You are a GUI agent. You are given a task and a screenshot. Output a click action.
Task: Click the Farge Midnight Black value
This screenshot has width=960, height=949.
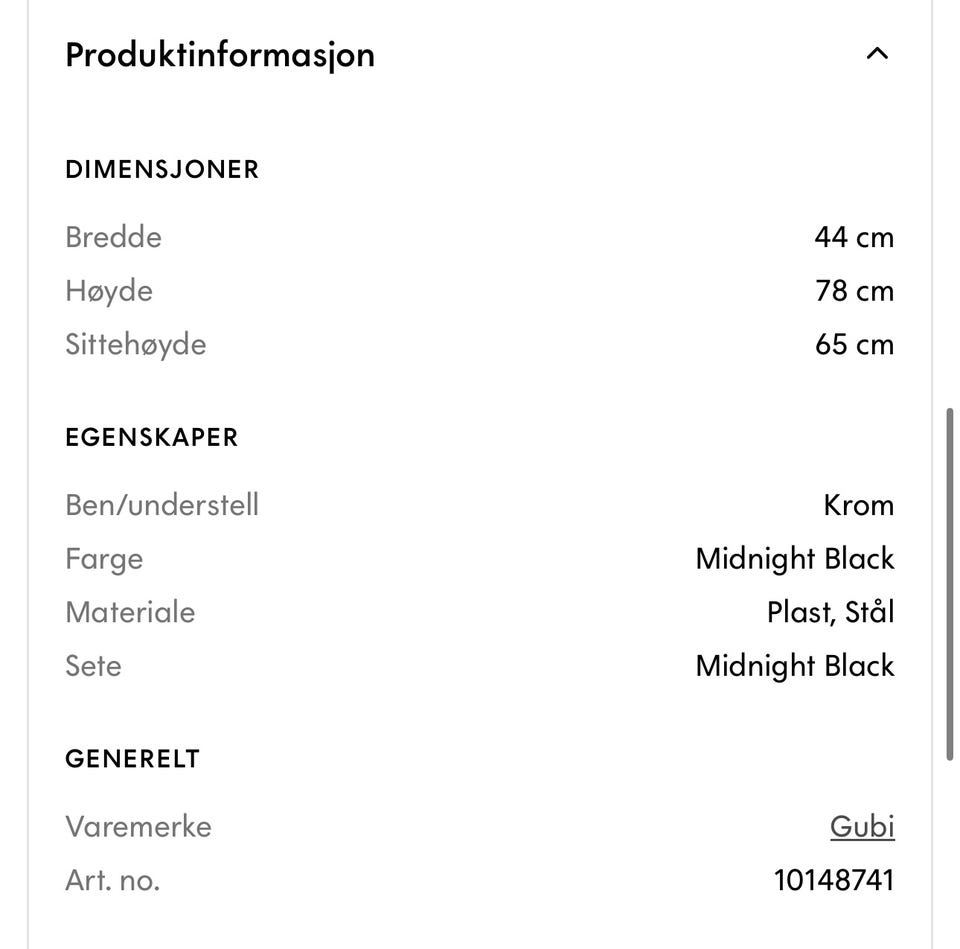click(795, 559)
